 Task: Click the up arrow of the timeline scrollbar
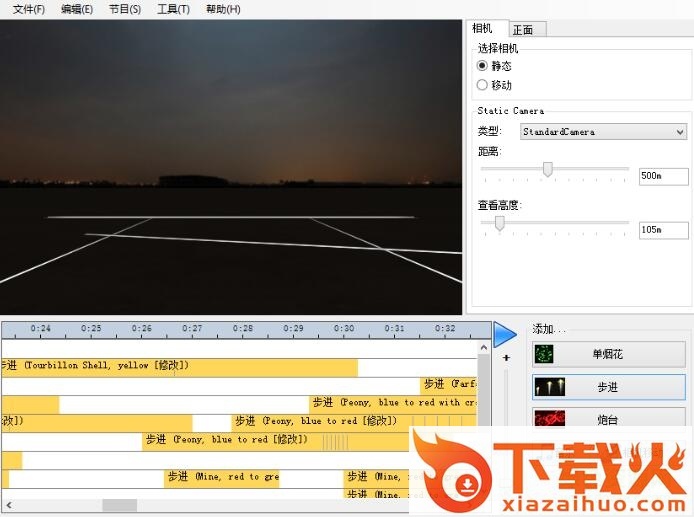coord(484,348)
